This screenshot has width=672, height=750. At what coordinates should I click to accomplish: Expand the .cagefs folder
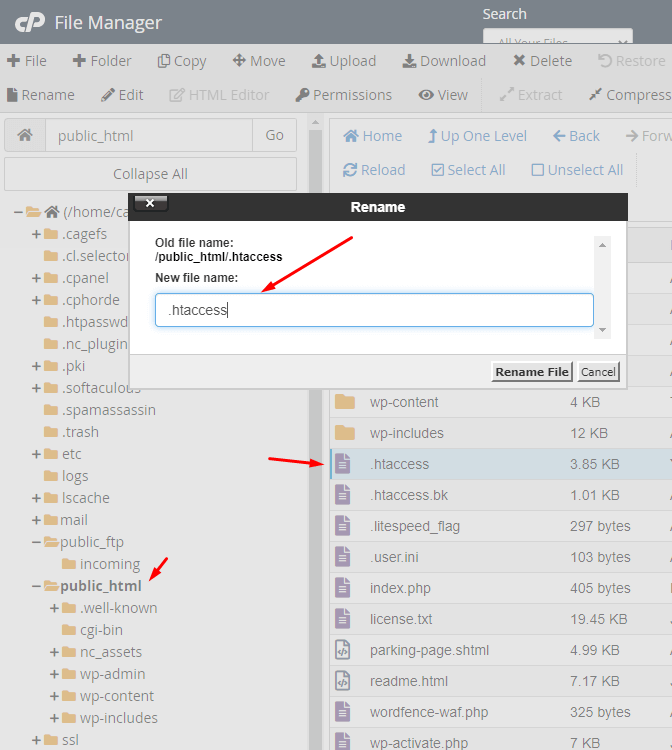tap(36, 234)
